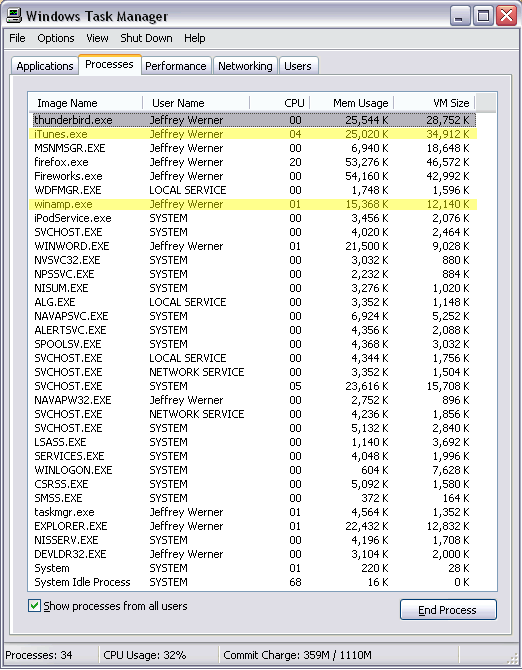The height and width of the screenshot is (670, 522).
Task: Click the End Process button
Action: point(448,609)
